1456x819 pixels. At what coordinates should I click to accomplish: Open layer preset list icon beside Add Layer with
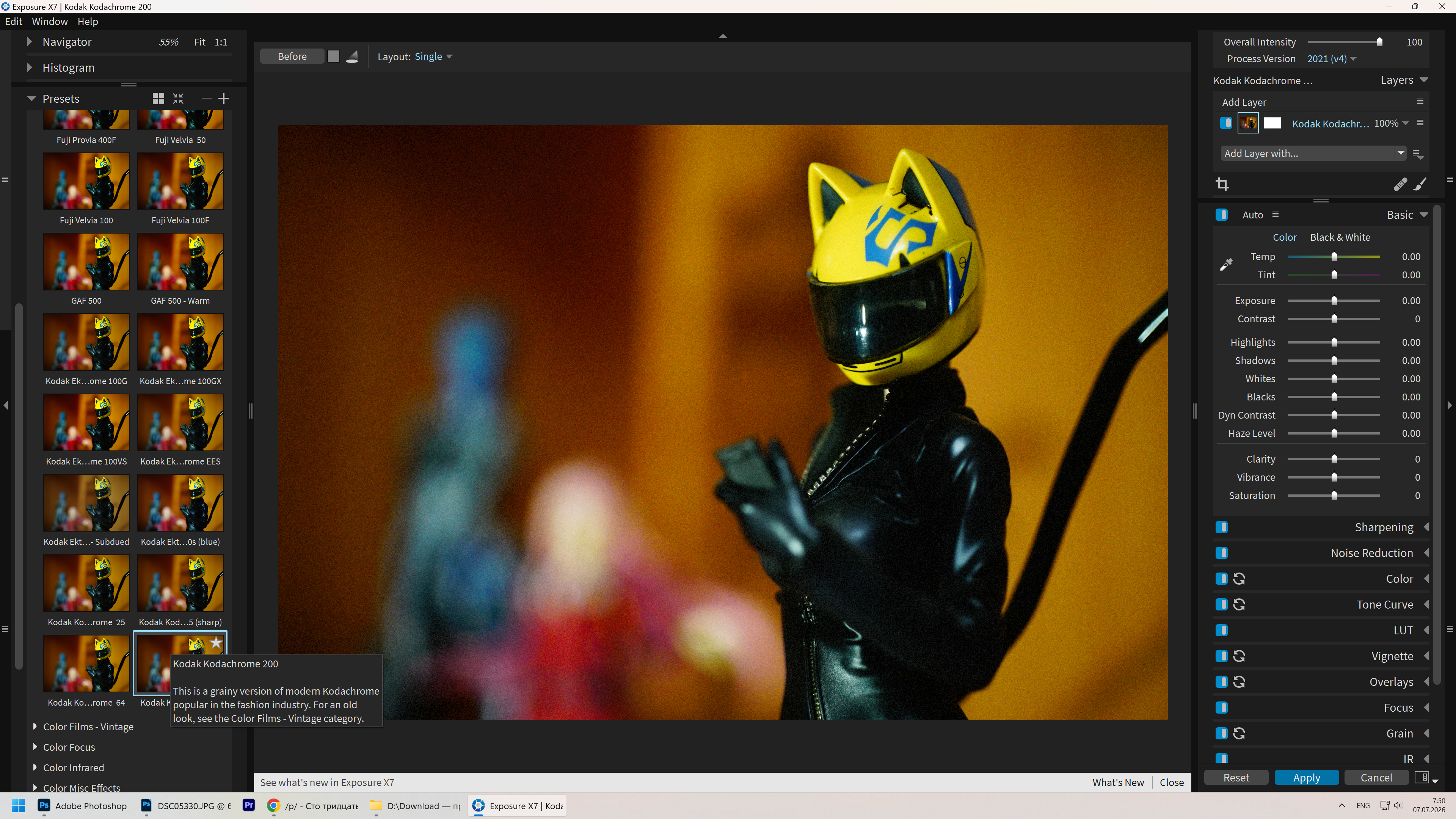1418,154
